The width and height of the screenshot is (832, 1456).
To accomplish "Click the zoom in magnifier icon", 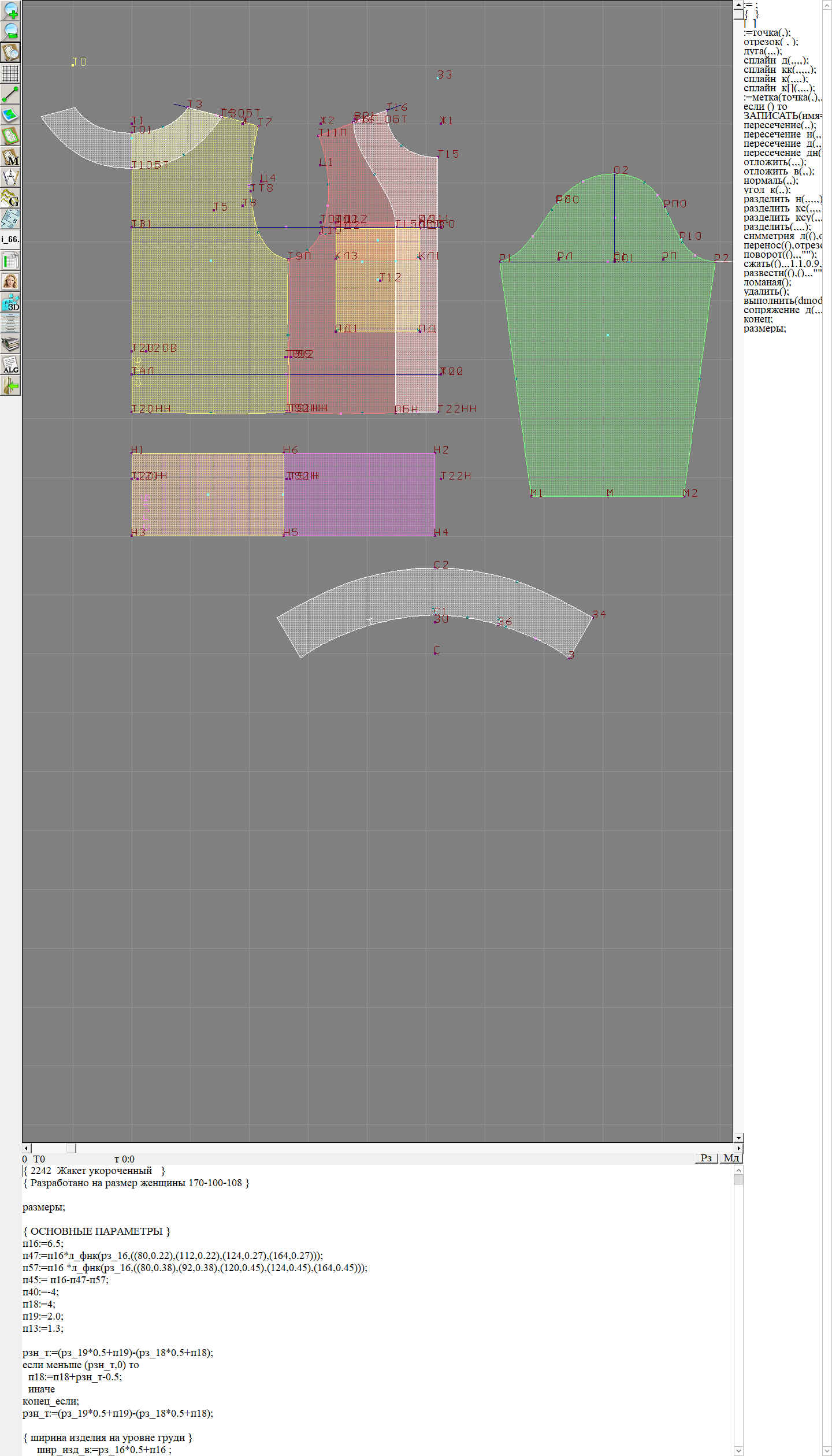I will 10,10.
